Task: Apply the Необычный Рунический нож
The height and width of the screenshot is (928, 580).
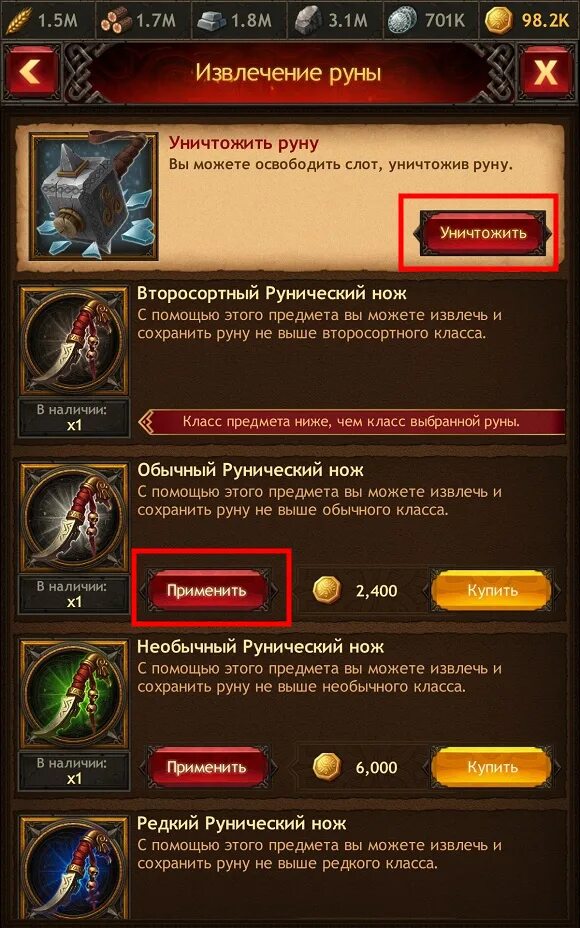Action: [x=207, y=767]
